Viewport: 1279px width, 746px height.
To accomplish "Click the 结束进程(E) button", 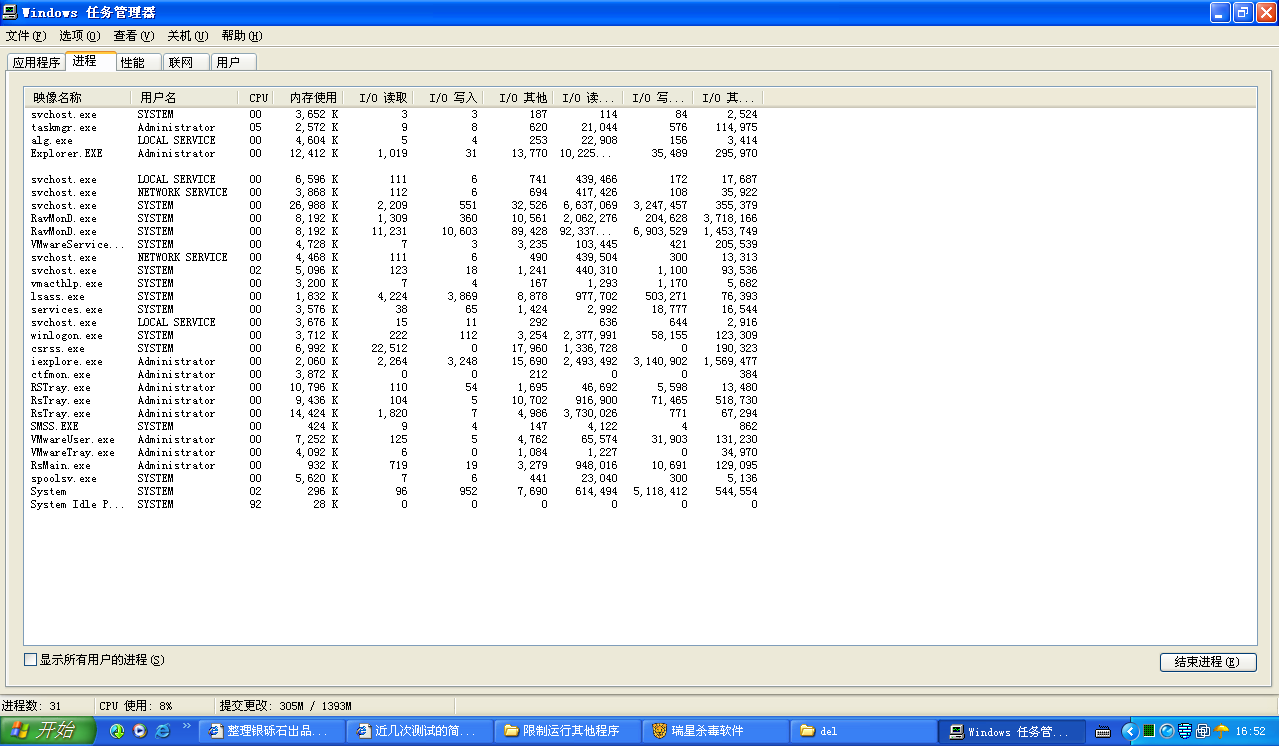I will click(1208, 662).
